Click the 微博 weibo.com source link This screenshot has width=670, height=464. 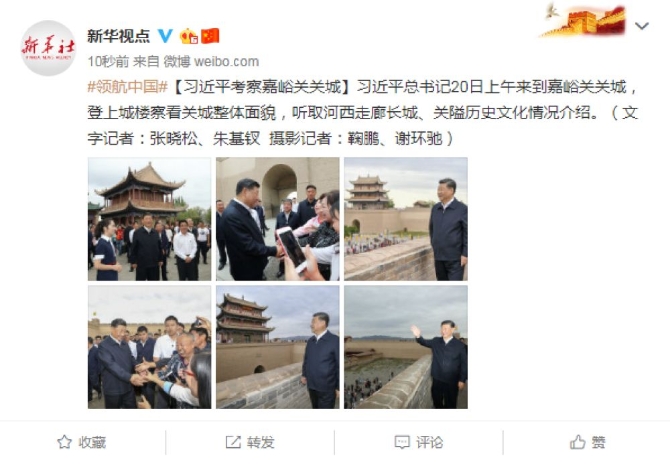(211, 62)
